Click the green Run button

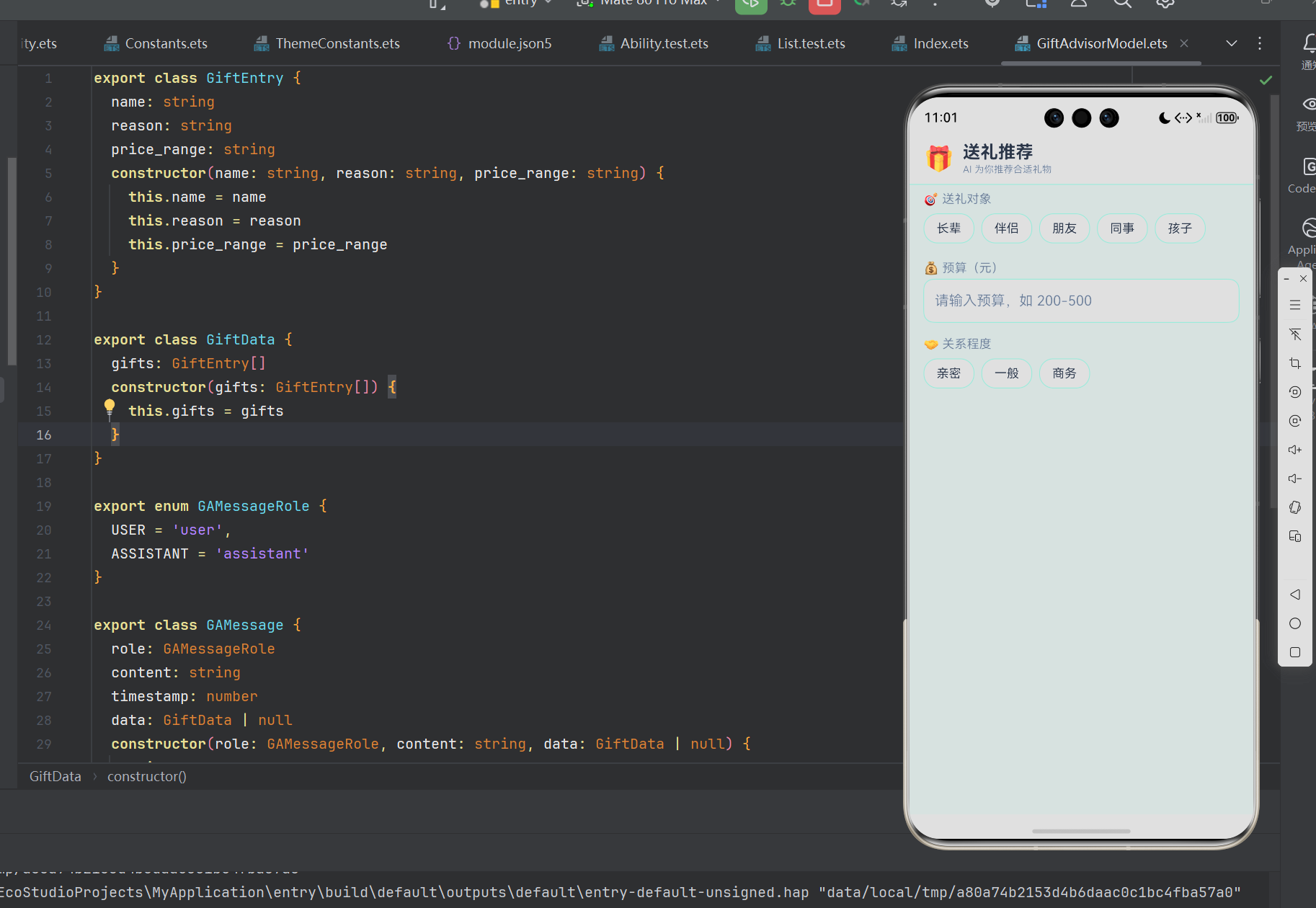(750, 4)
